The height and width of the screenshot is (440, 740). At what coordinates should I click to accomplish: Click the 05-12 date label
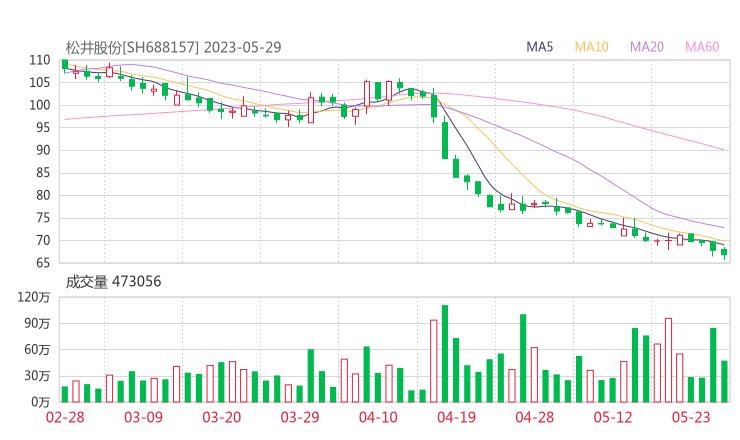pyautogui.click(x=613, y=417)
